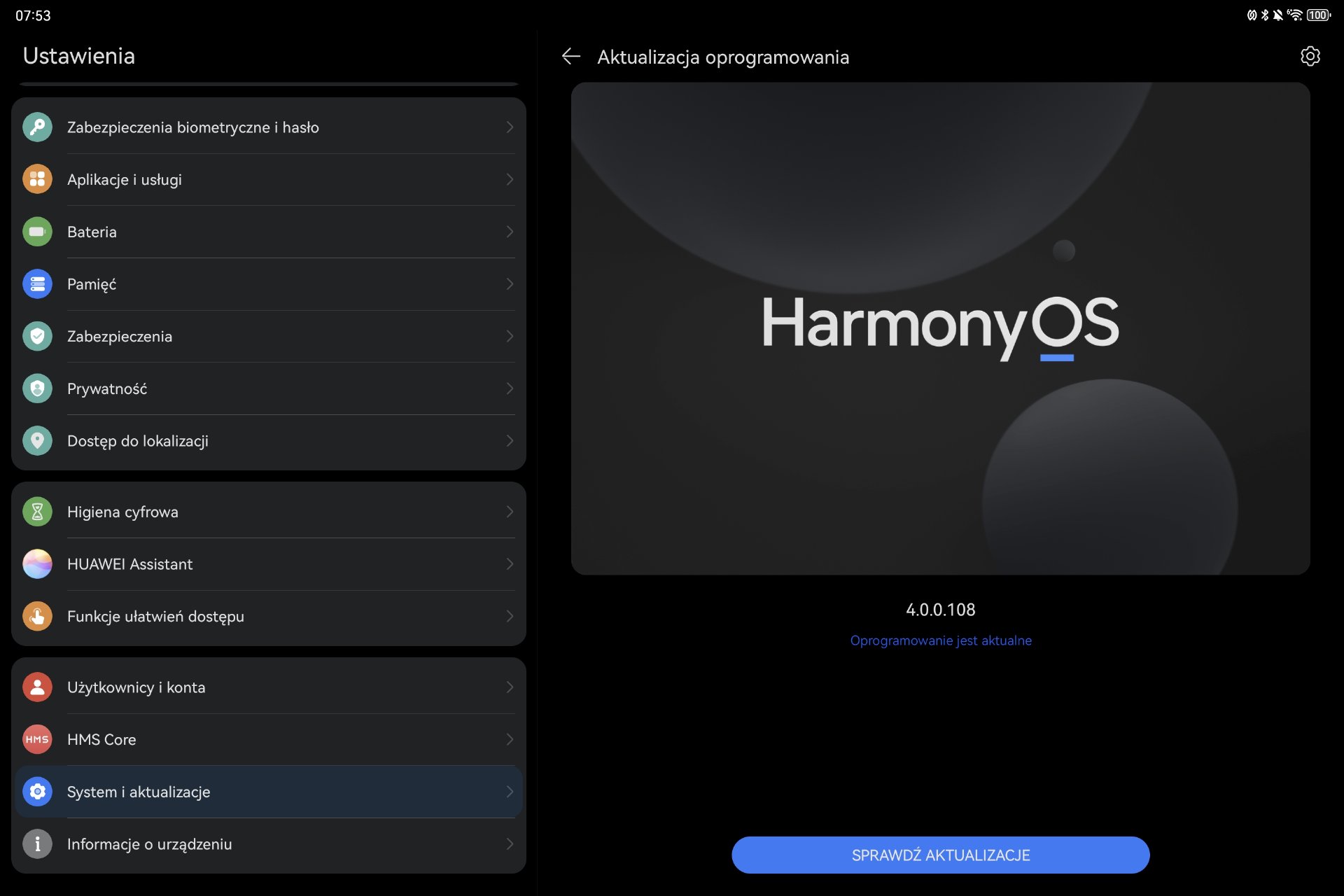Click the chevron beside Prywatność
Screen dimensions: 1344x896
tap(510, 388)
